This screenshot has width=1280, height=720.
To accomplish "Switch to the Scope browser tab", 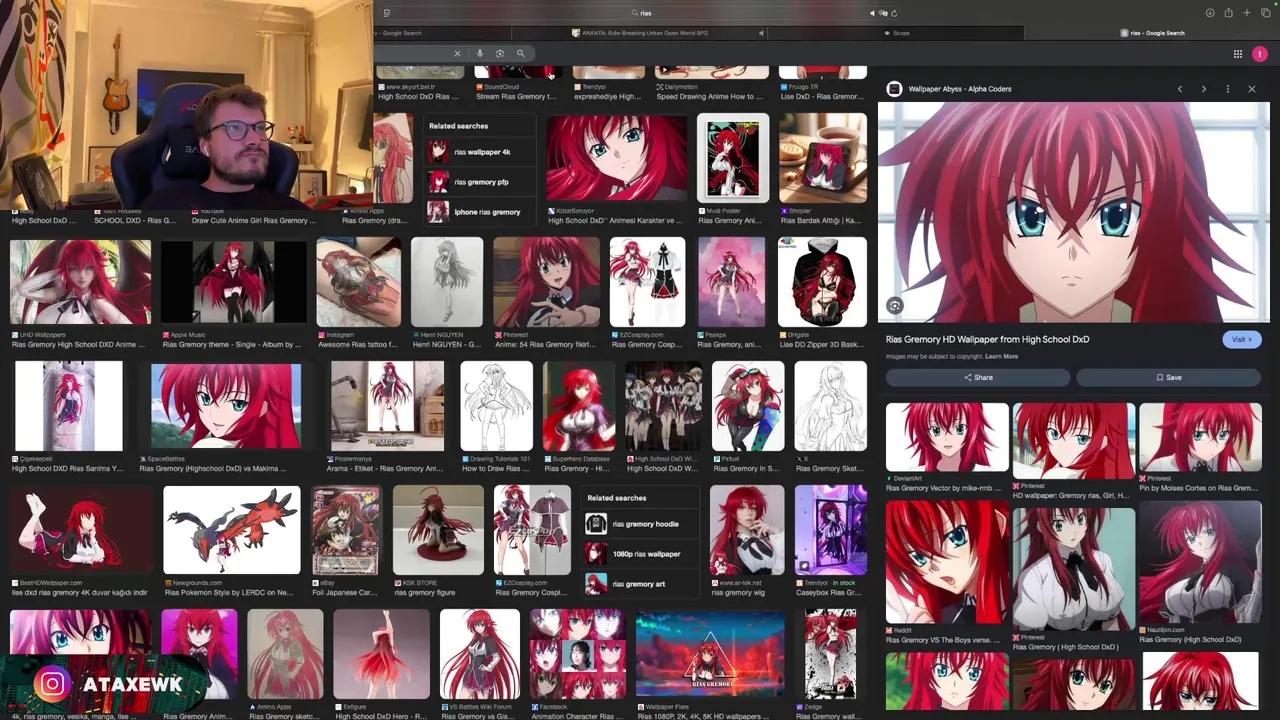I will point(897,33).
